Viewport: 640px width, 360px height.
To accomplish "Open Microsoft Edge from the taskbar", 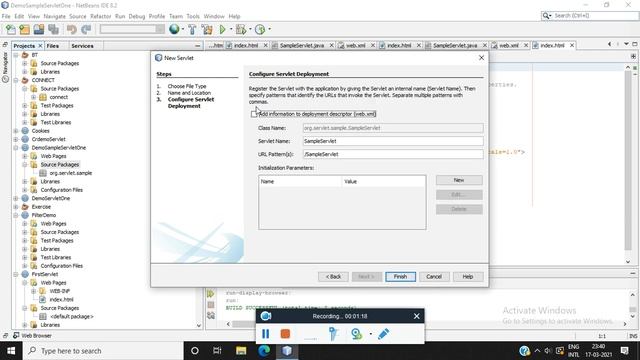I will (x=264, y=351).
